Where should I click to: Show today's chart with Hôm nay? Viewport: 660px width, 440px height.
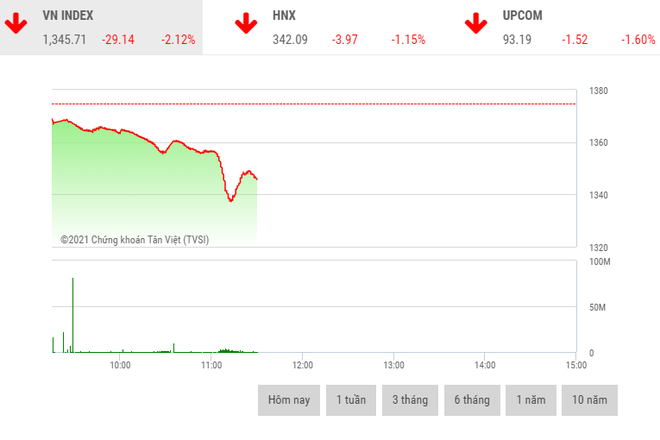pyautogui.click(x=289, y=400)
